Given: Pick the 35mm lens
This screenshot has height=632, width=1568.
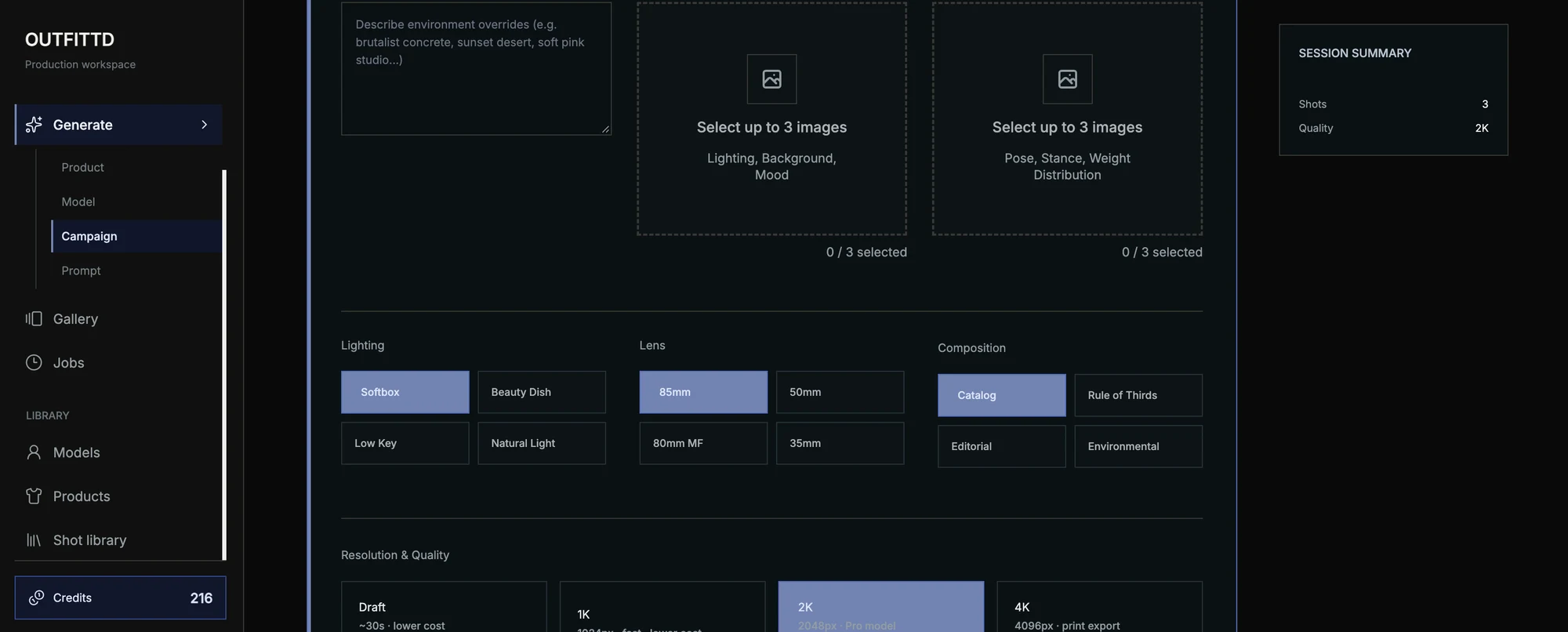Looking at the screenshot, I should tap(840, 443).
